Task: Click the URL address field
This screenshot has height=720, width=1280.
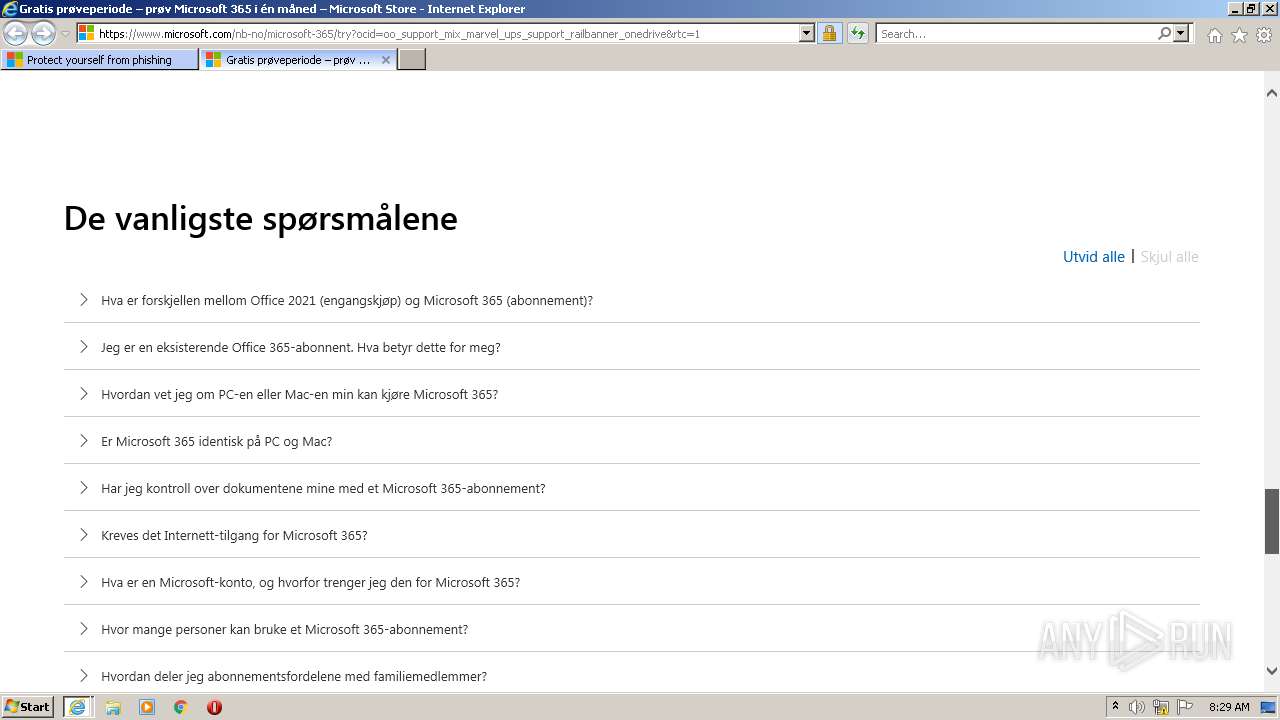Action: pos(447,34)
